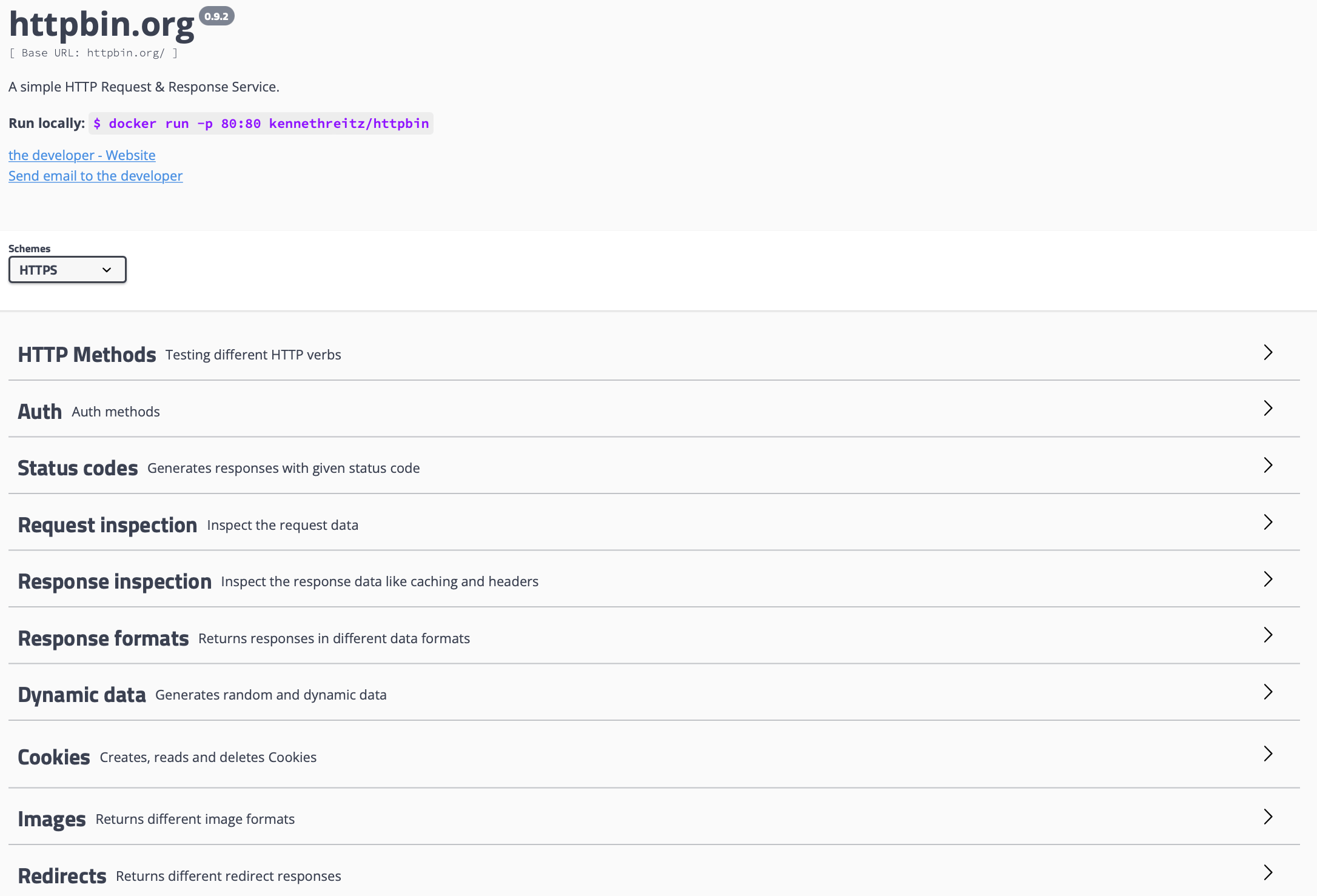Screen dimensions: 1317x896
Task: Click arrow icon on Cookies row
Action: (x=1267, y=754)
